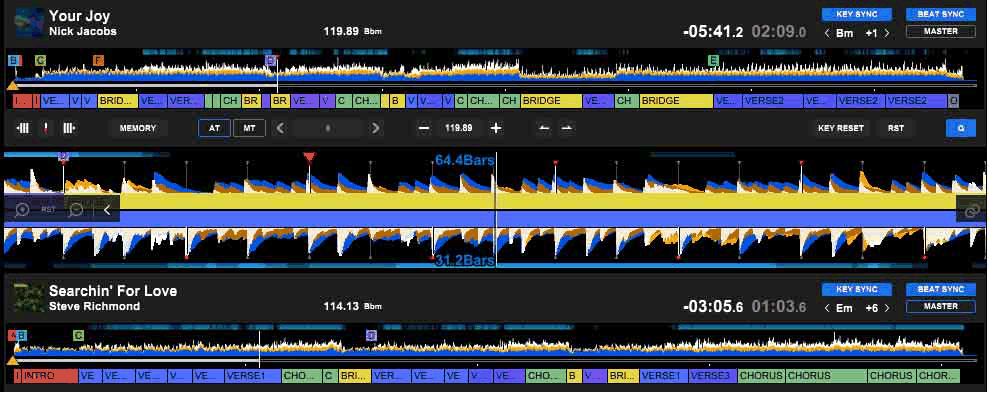Jump to hot cue C on Your Joy overview

click(x=40, y=61)
